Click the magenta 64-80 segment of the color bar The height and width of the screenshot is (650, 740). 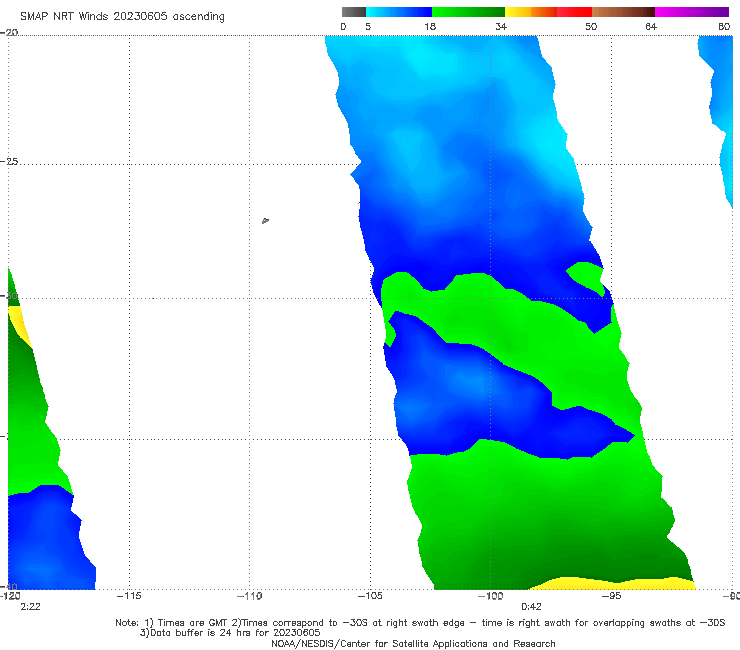point(692,12)
